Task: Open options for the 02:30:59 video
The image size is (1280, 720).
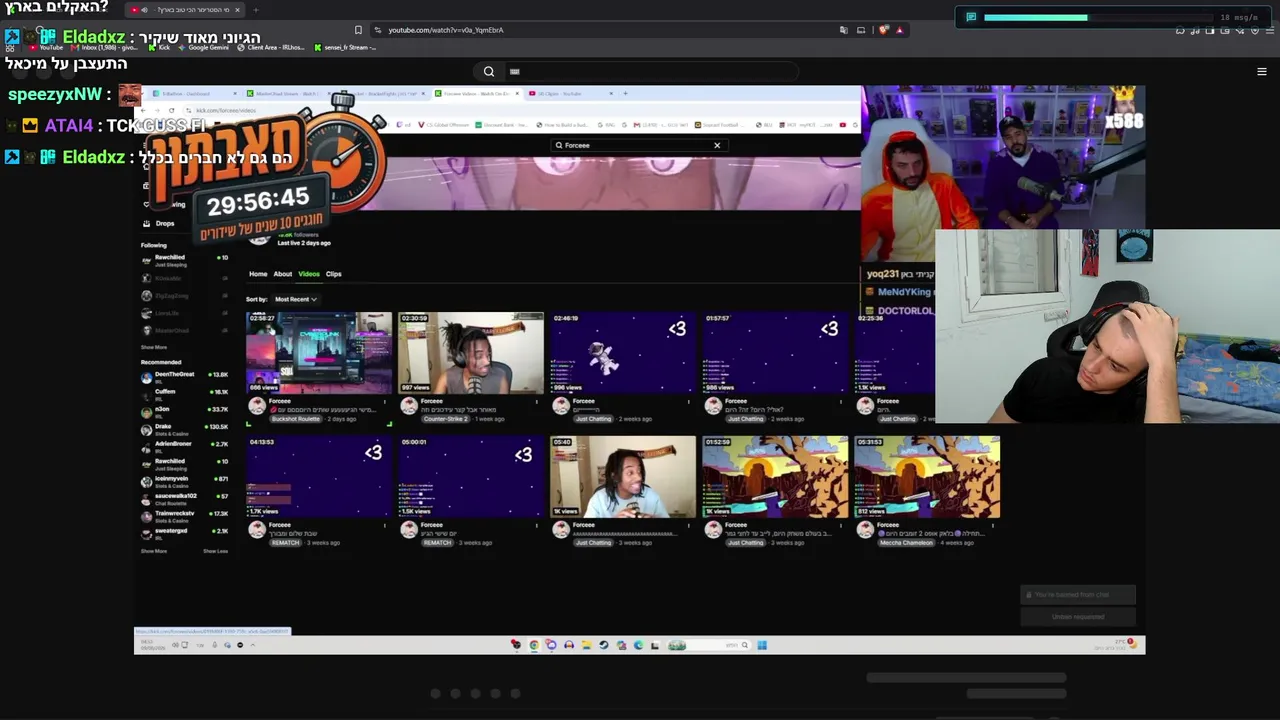Action: click(537, 402)
